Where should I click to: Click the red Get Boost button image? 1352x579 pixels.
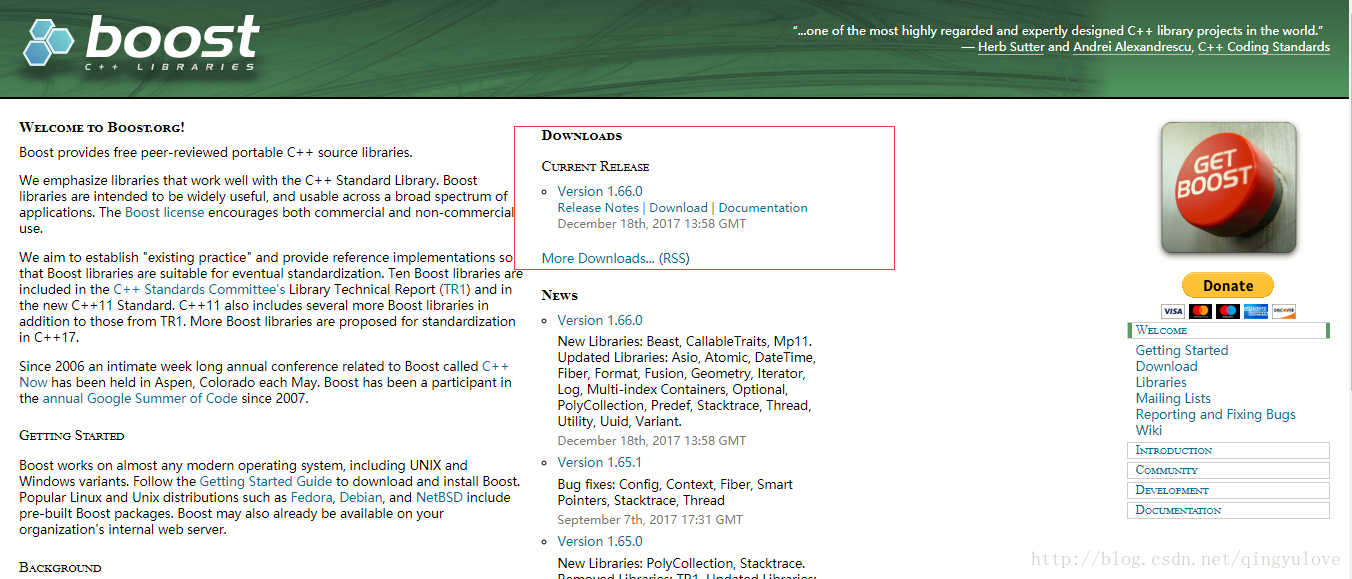click(x=1228, y=187)
